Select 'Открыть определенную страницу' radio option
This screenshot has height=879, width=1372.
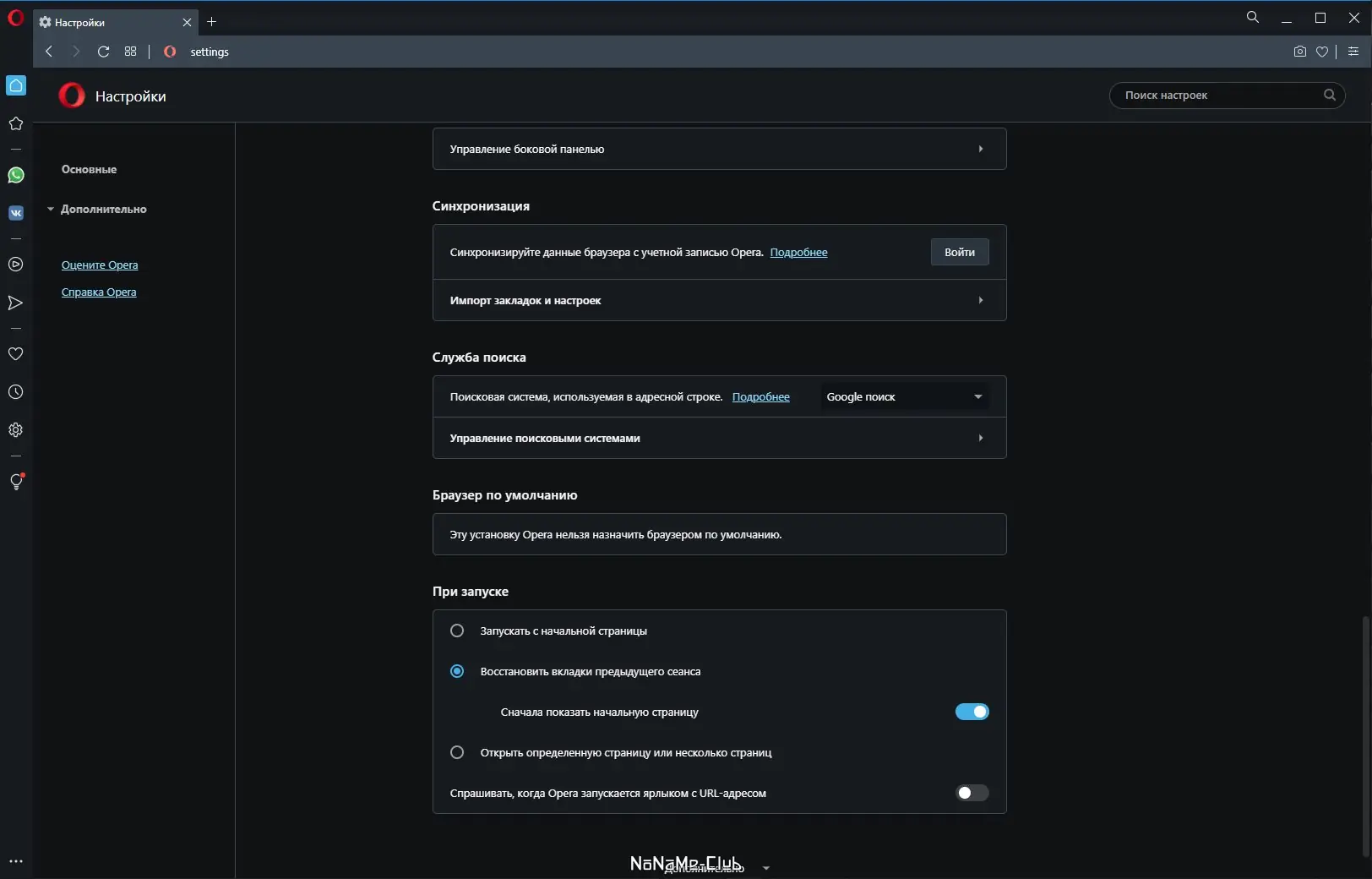coord(457,752)
